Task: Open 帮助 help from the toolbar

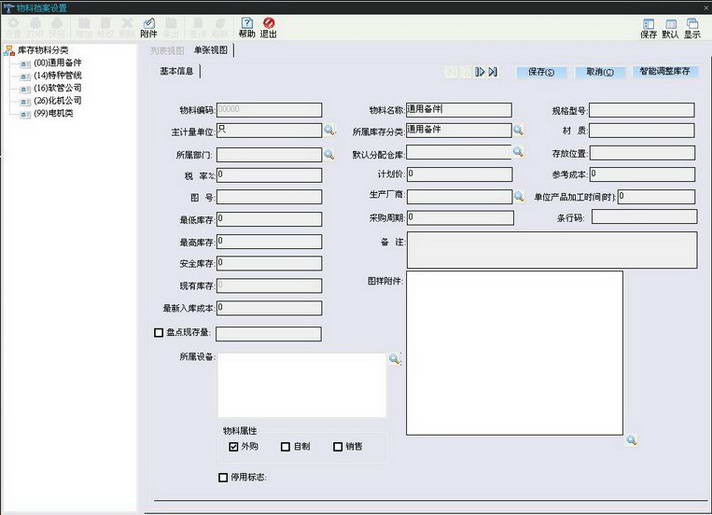Action: point(247,27)
